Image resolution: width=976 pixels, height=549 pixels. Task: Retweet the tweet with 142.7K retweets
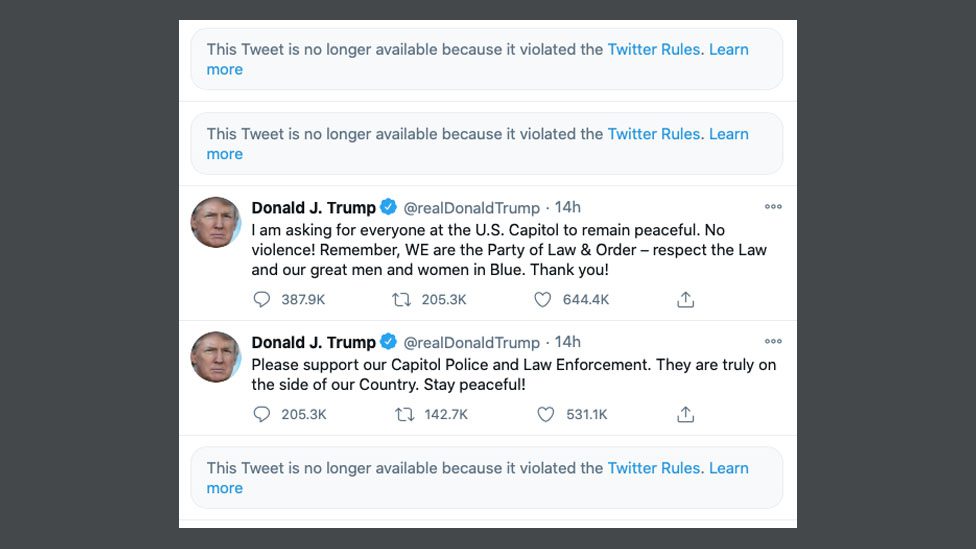(x=404, y=414)
